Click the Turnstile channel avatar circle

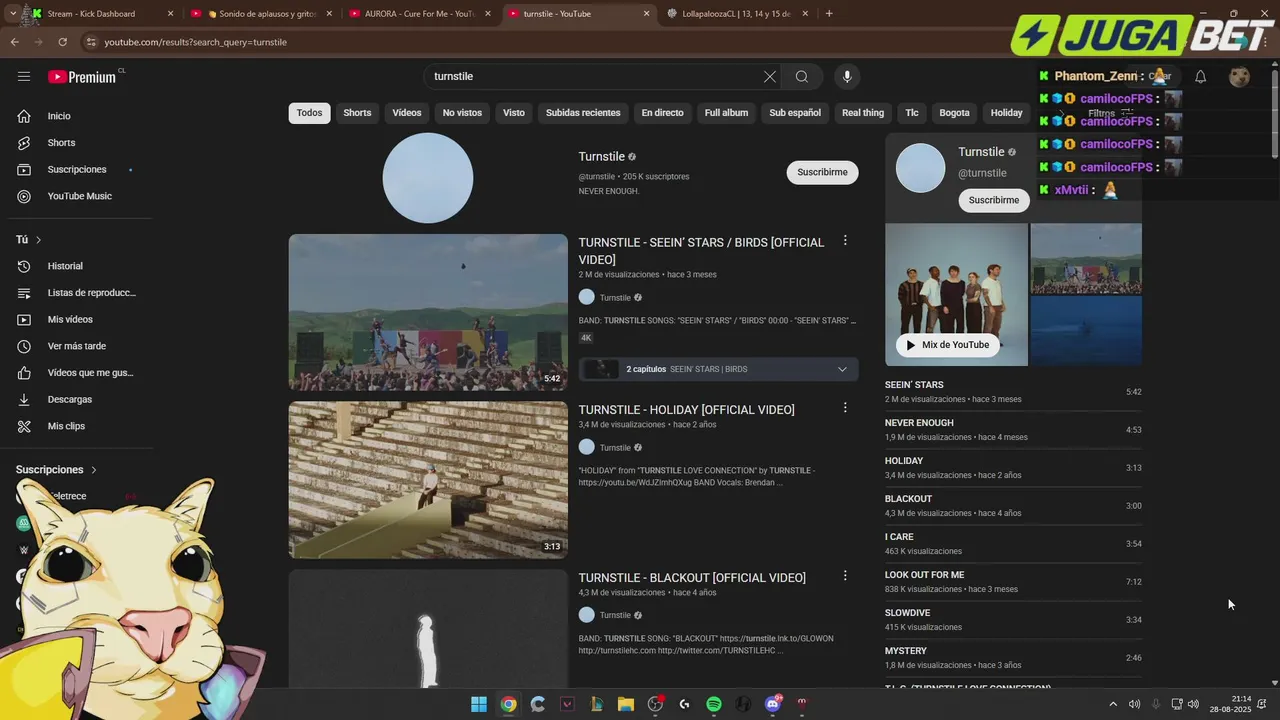point(428,178)
